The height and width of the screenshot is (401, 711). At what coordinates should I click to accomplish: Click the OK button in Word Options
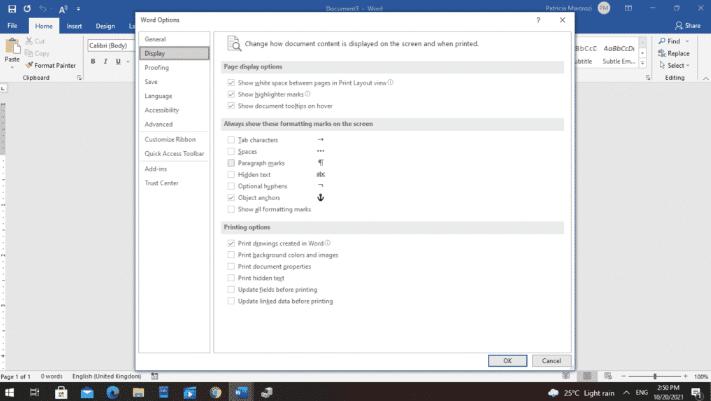507,361
